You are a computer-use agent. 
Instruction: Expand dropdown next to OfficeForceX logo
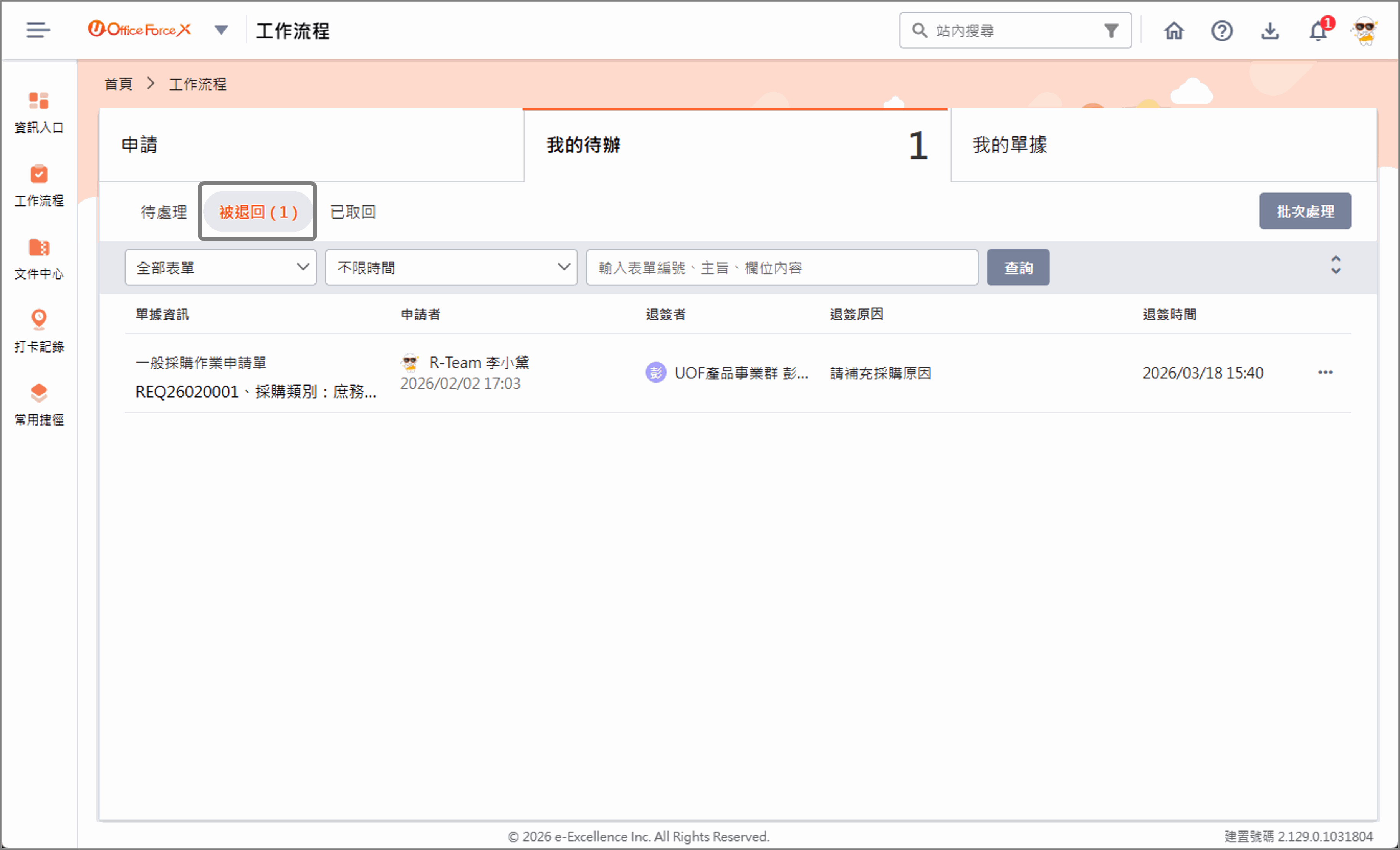(x=221, y=30)
